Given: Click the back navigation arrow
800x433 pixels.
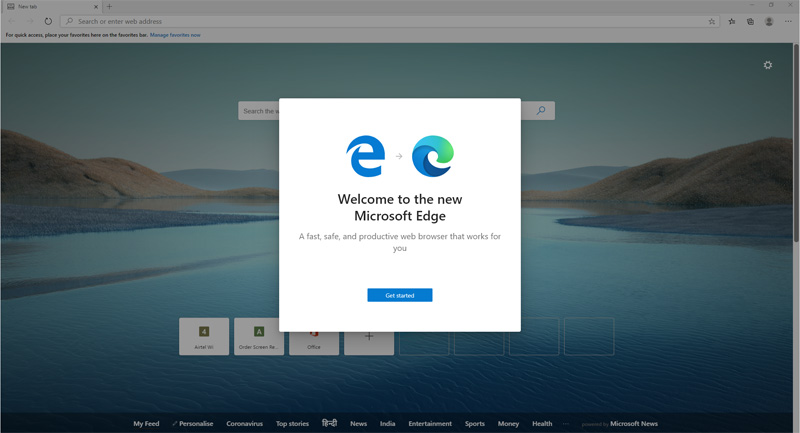Looking at the screenshot, I should tap(12, 21).
